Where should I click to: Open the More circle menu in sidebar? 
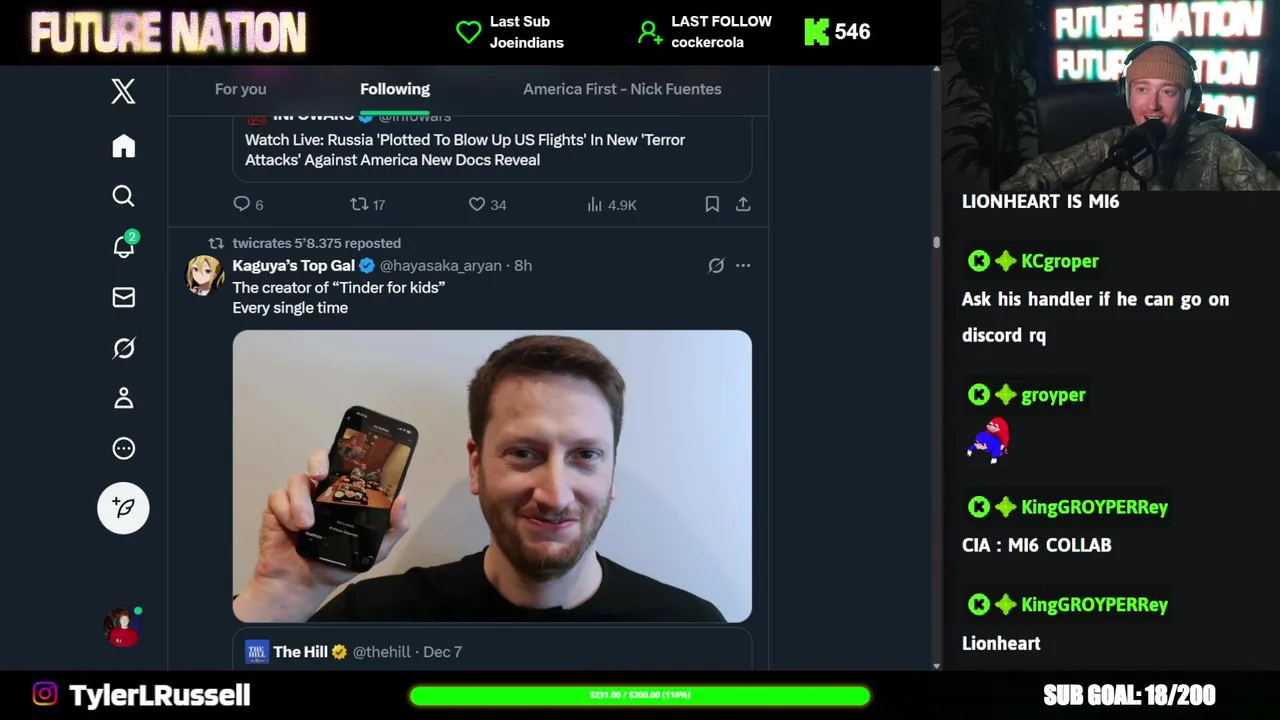click(123, 448)
